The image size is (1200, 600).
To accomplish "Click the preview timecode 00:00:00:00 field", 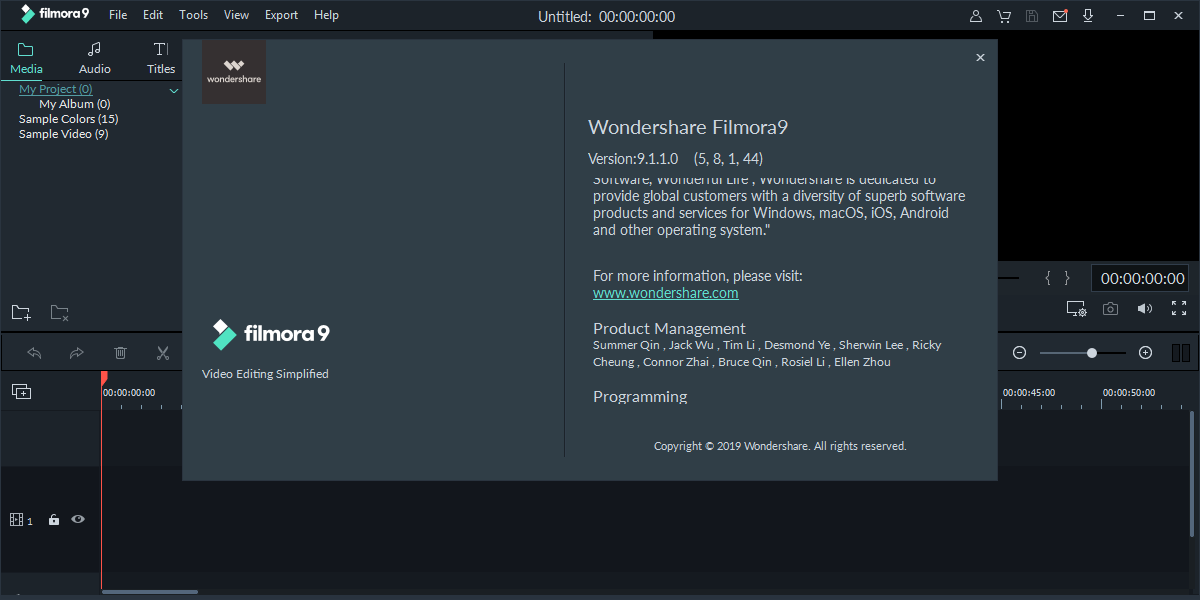I will point(1142,279).
